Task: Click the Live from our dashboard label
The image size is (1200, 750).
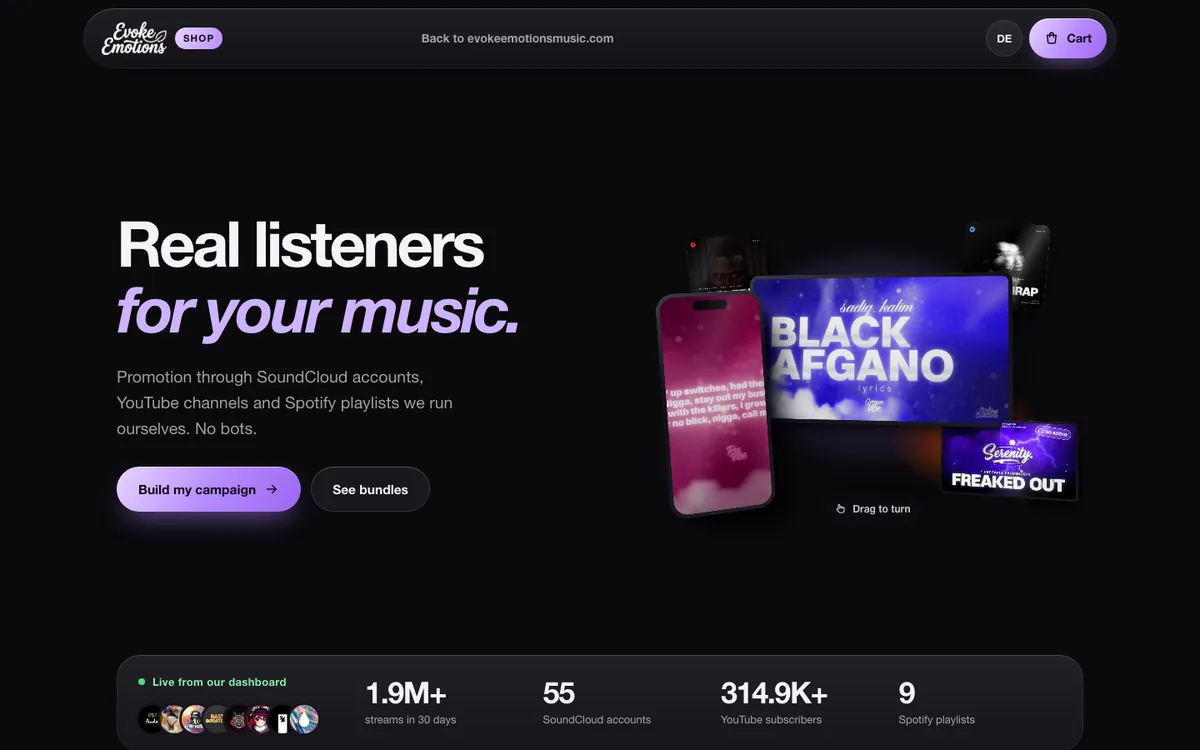Action: click(219, 682)
